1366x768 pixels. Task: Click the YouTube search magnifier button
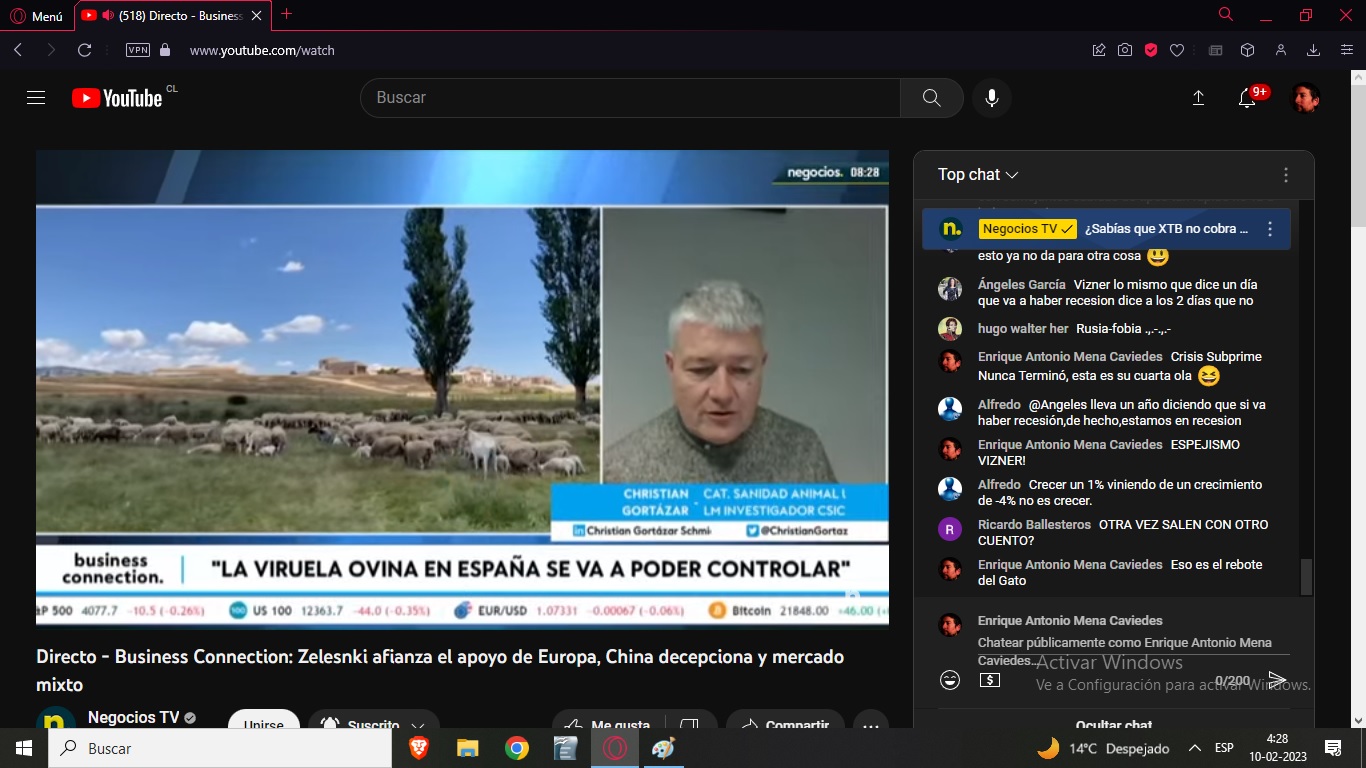932,97
